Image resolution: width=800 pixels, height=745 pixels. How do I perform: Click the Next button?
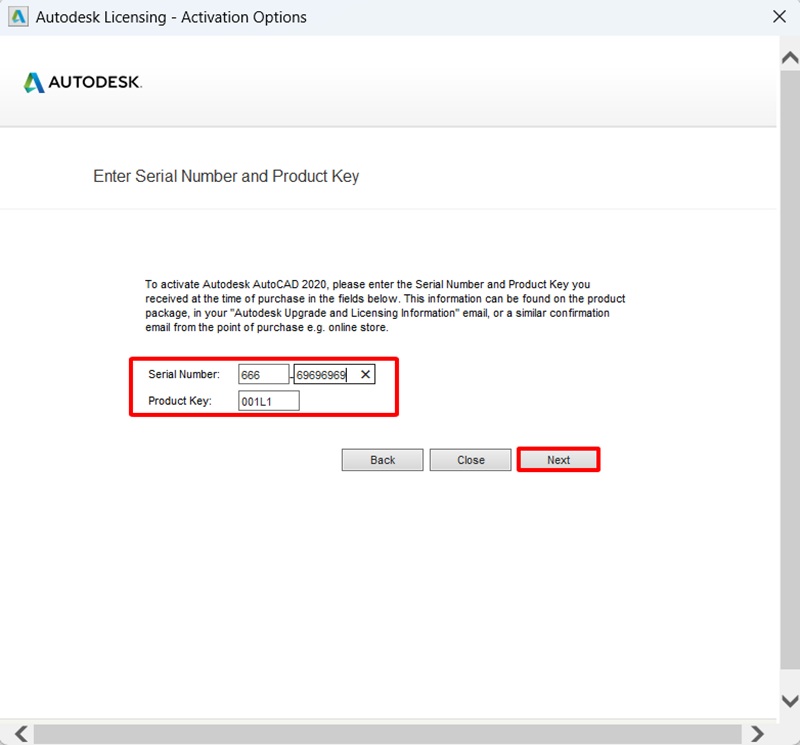tap(558, 460)
